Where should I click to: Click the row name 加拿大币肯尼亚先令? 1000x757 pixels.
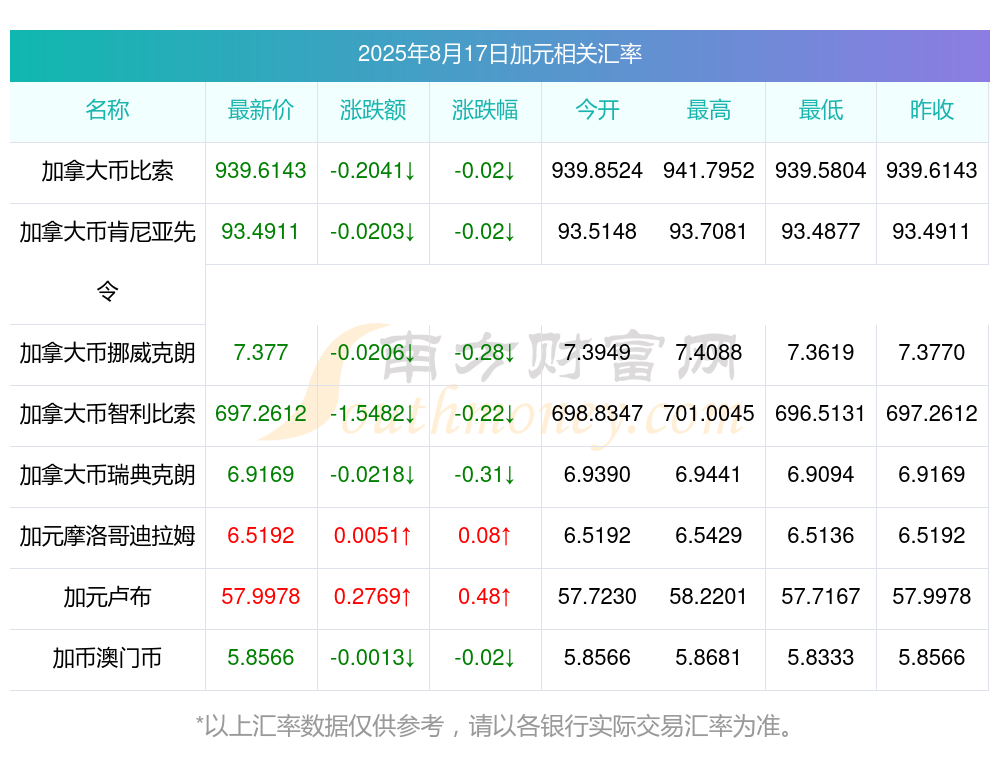[x=107, y=261]
